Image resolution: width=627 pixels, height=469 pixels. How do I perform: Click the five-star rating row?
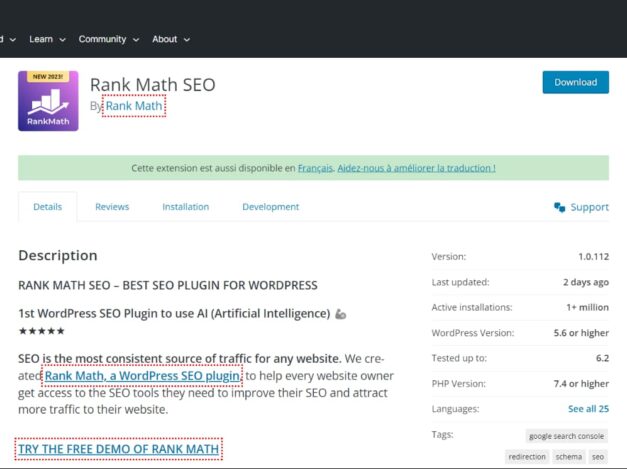42,331
